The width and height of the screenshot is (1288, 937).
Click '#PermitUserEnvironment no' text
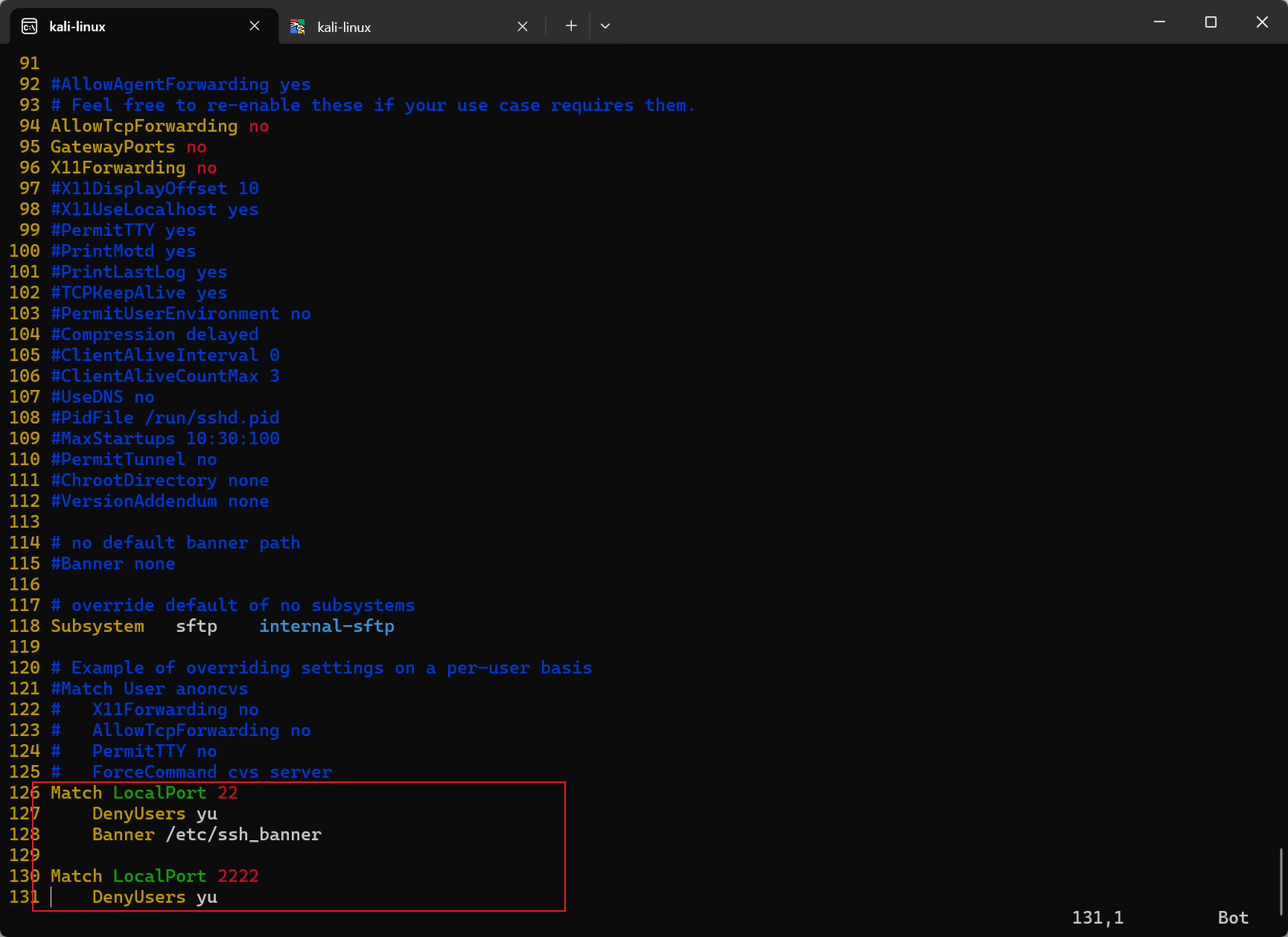pos(181,314)
